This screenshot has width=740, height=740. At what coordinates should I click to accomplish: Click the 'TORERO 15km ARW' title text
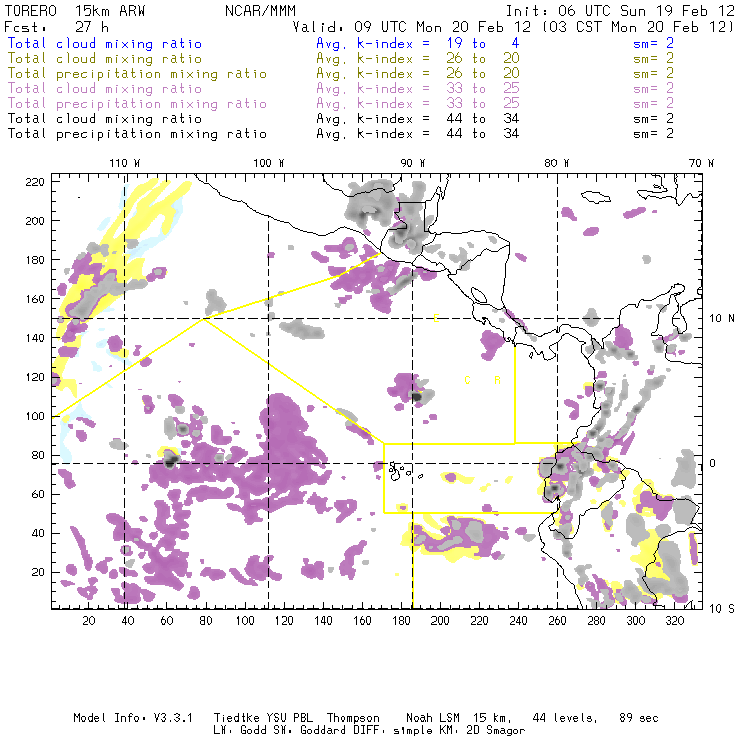[75, 11]
